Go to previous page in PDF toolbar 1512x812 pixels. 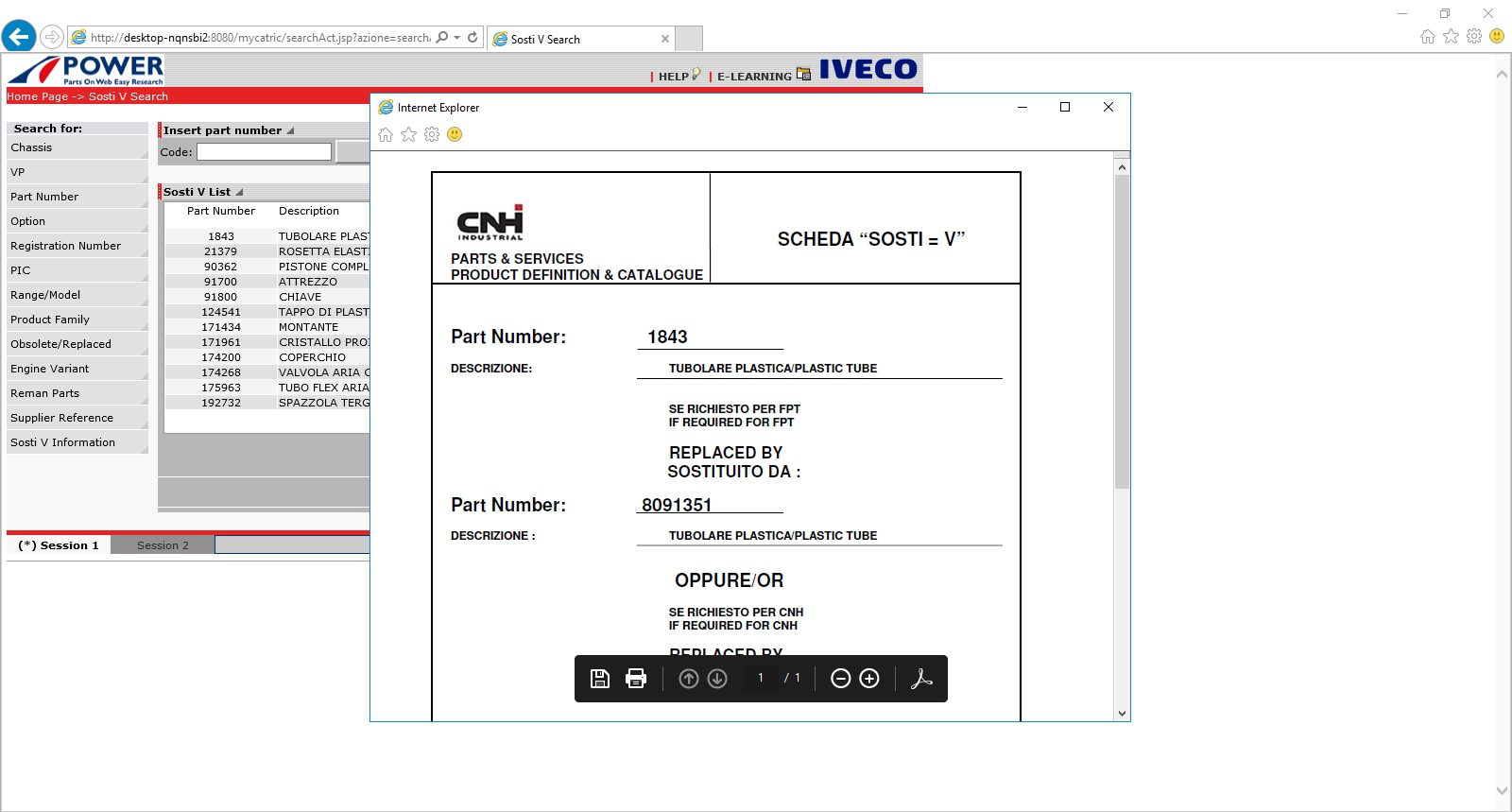[x=689, y=679]
